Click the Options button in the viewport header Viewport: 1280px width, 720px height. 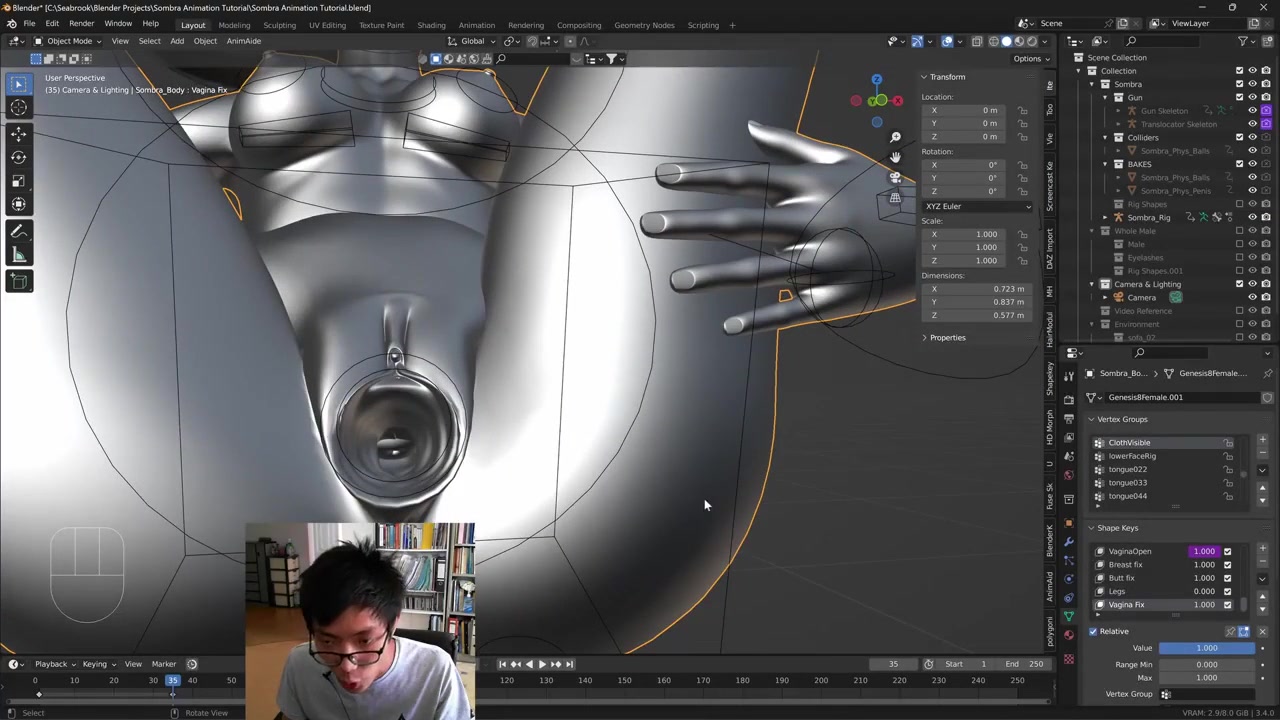click(x=1028, y=58)
